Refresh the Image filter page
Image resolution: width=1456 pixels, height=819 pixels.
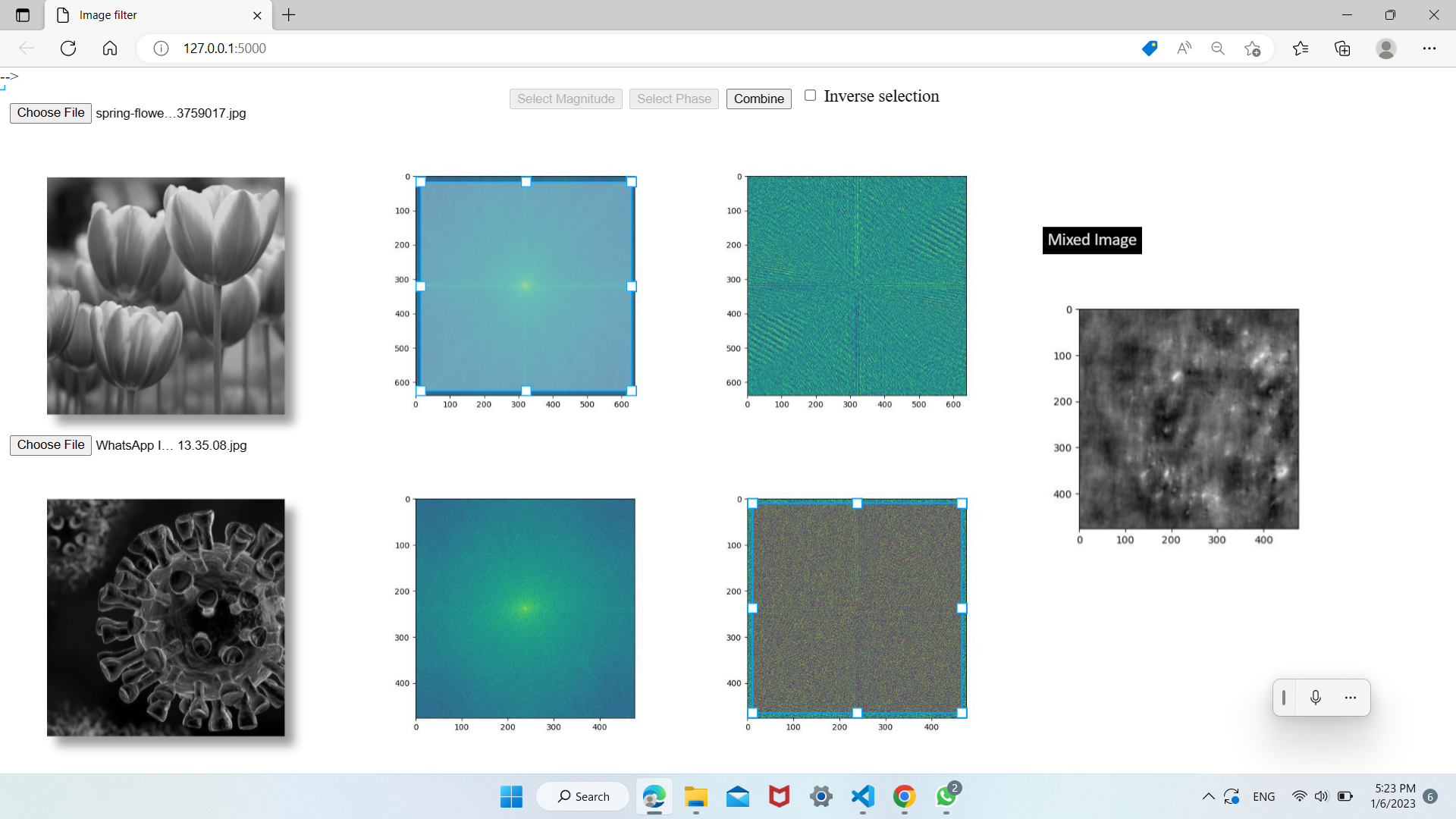(x=68, y=48)
